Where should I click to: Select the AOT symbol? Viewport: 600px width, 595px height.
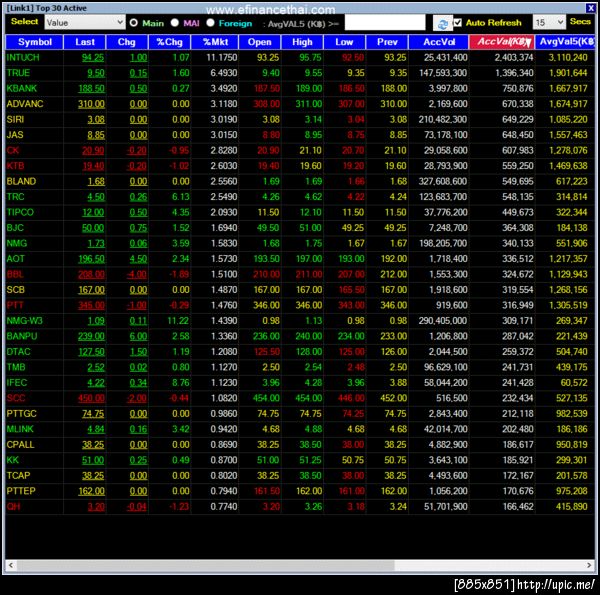click(15, 259)
